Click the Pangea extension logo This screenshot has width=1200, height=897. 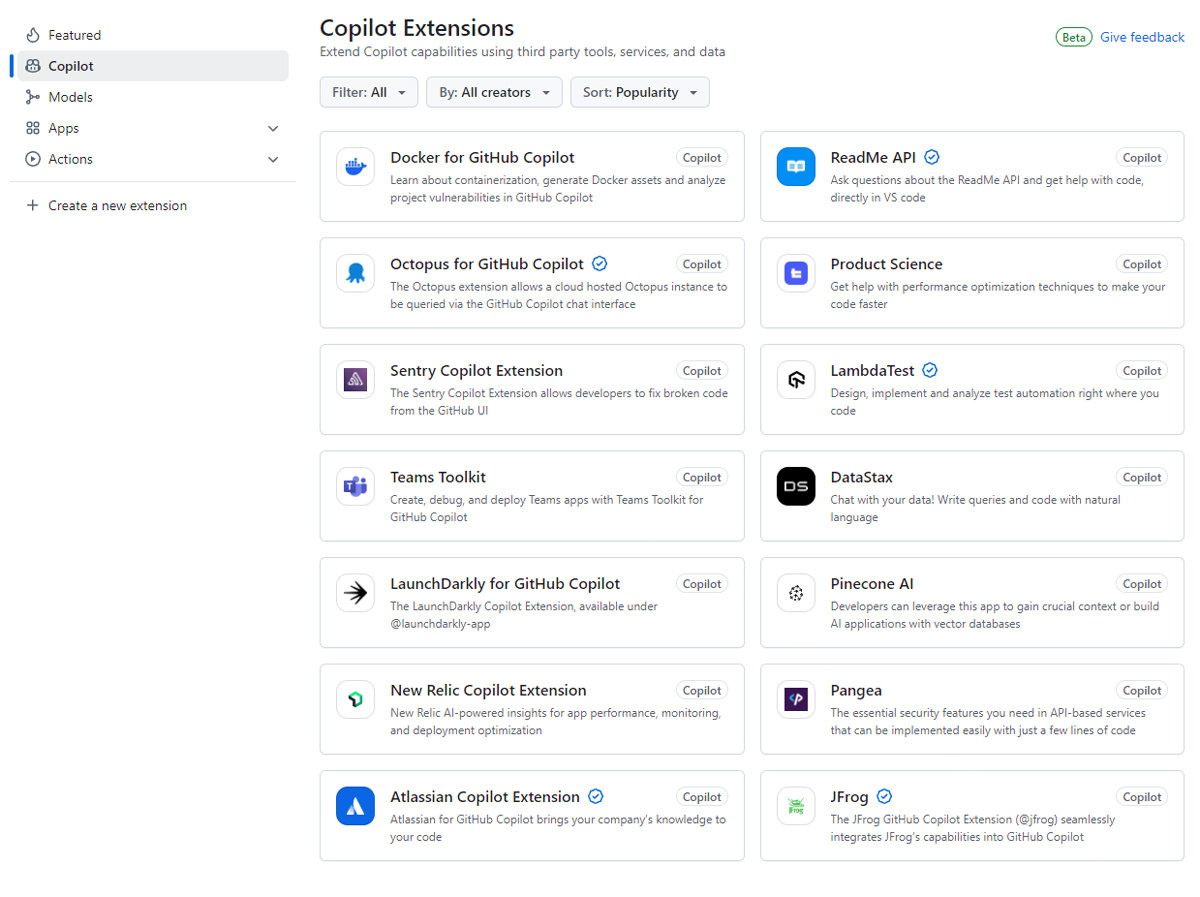tap(795, 699)
